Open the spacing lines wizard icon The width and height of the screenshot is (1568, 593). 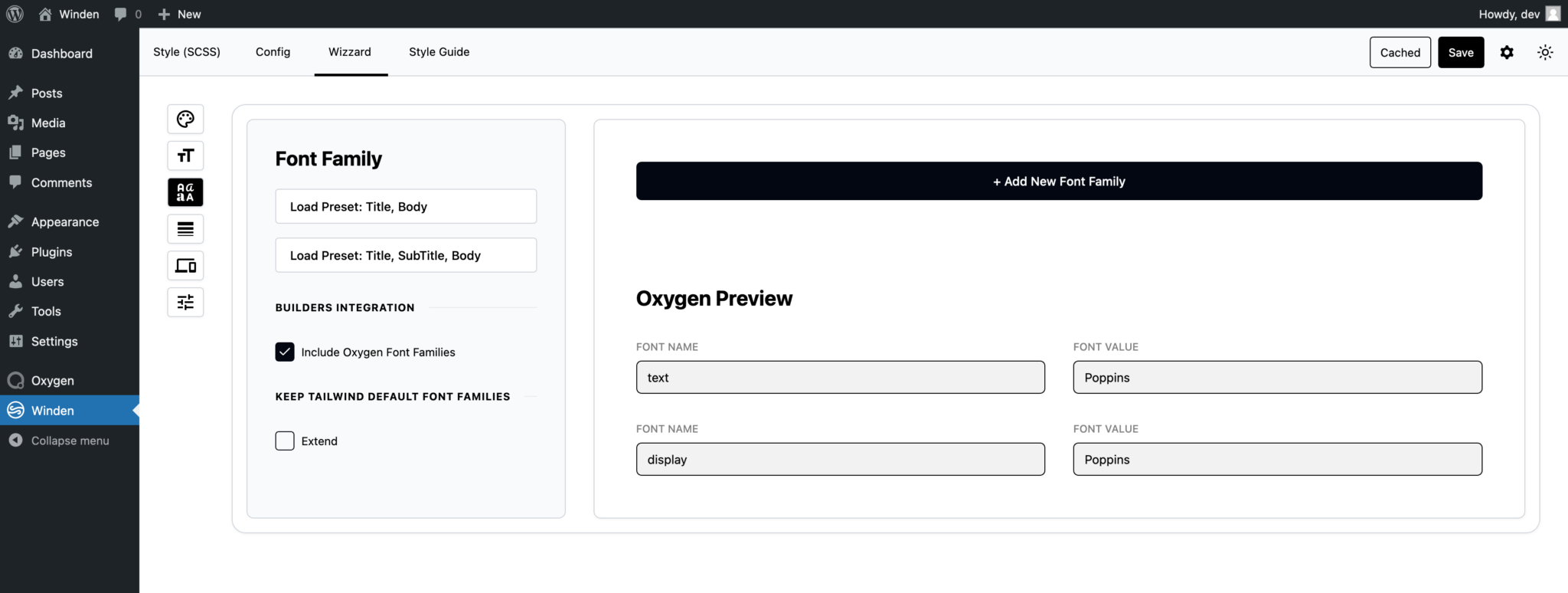[185, 228]
